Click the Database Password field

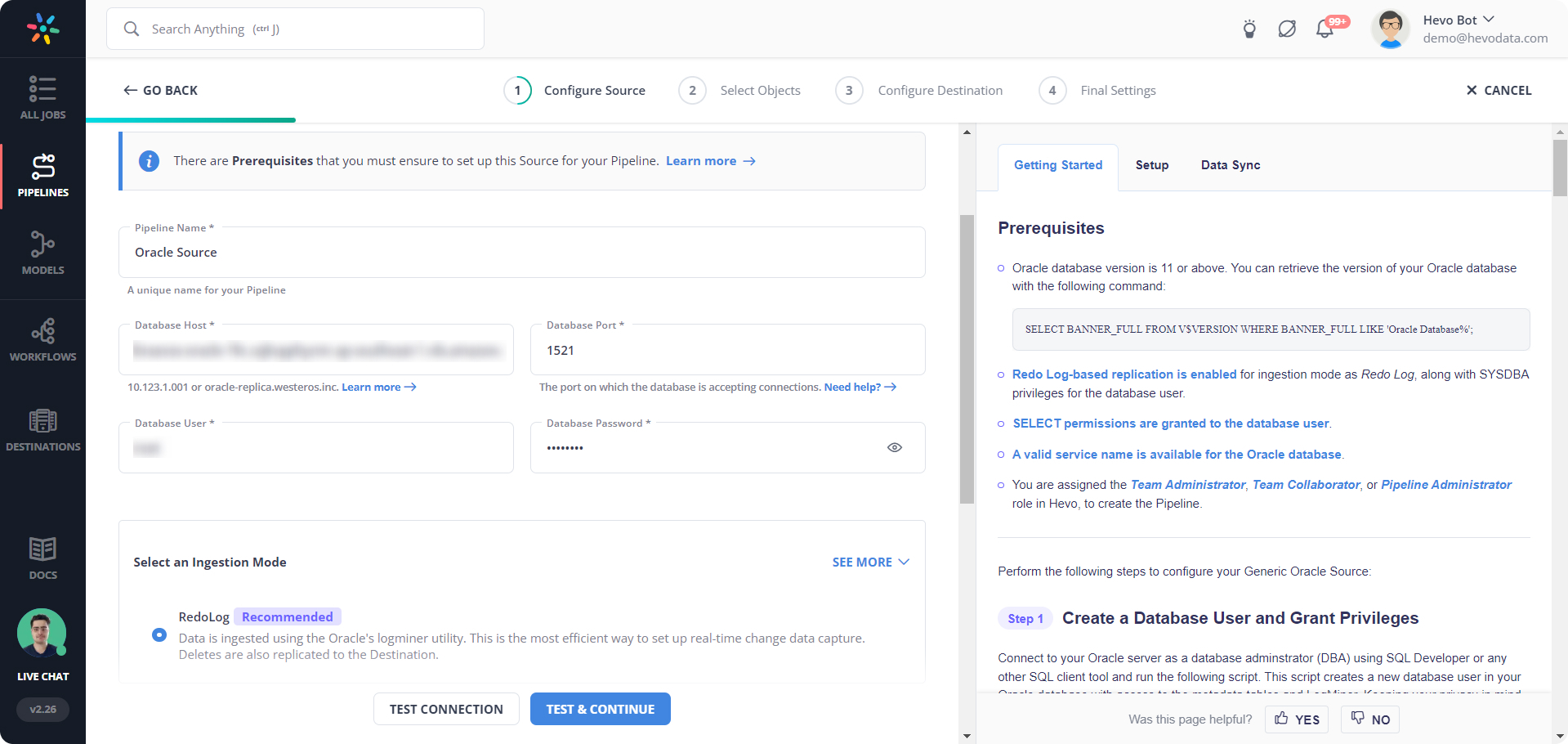click(728, 447)
